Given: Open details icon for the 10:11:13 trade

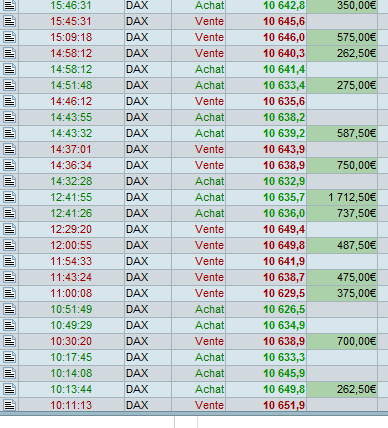Looking at the screenshot, I should (9, 405).
